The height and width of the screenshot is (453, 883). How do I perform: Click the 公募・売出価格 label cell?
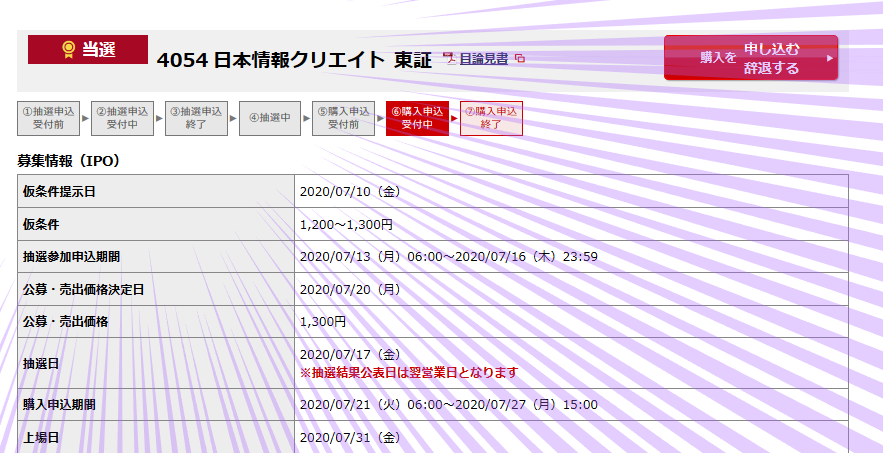coord(156,322)
